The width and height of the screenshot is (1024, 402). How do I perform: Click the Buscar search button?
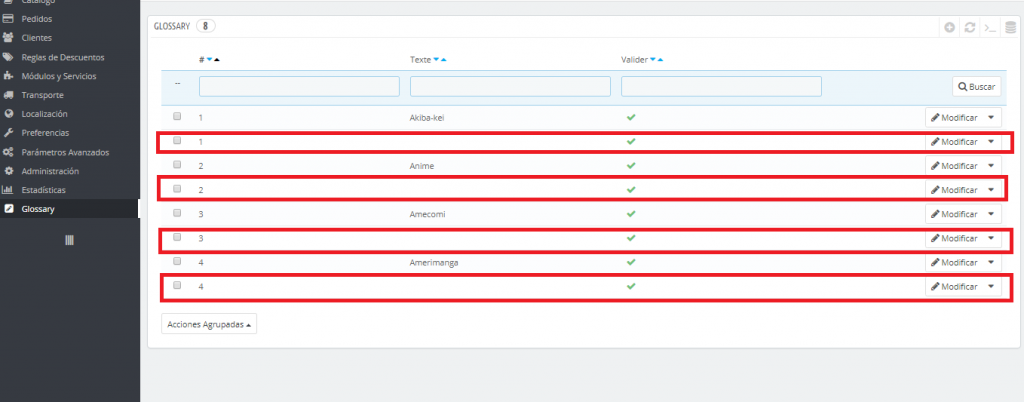pyautogui.click(x=976, y=87)
